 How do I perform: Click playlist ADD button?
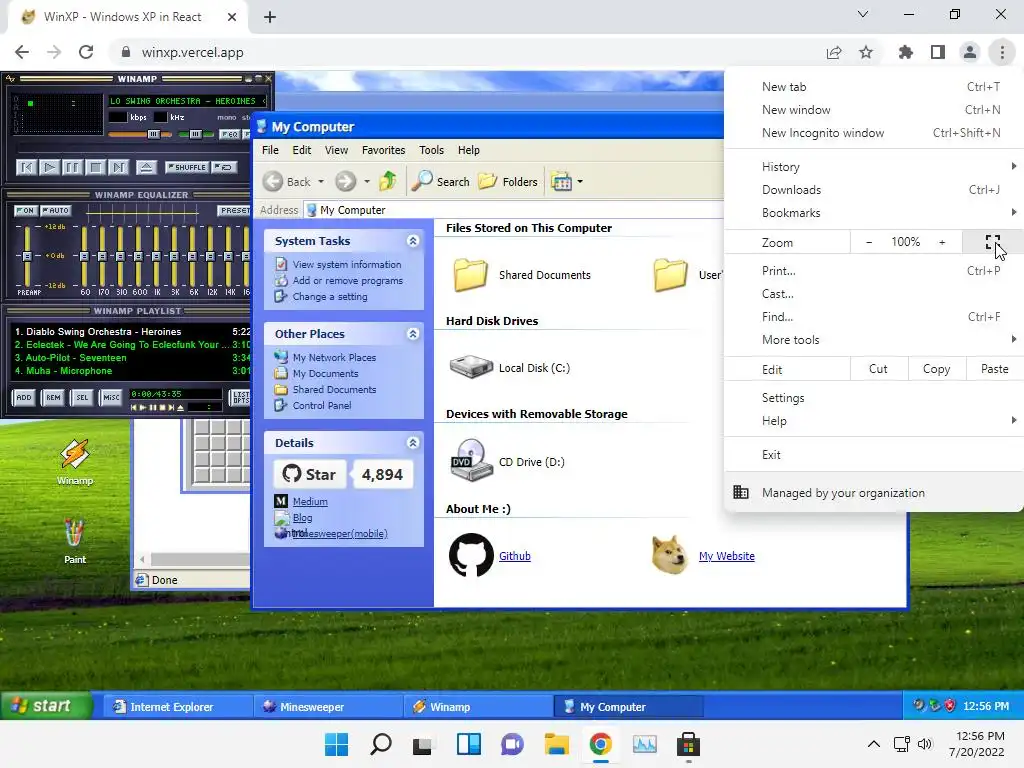[24, 397]
